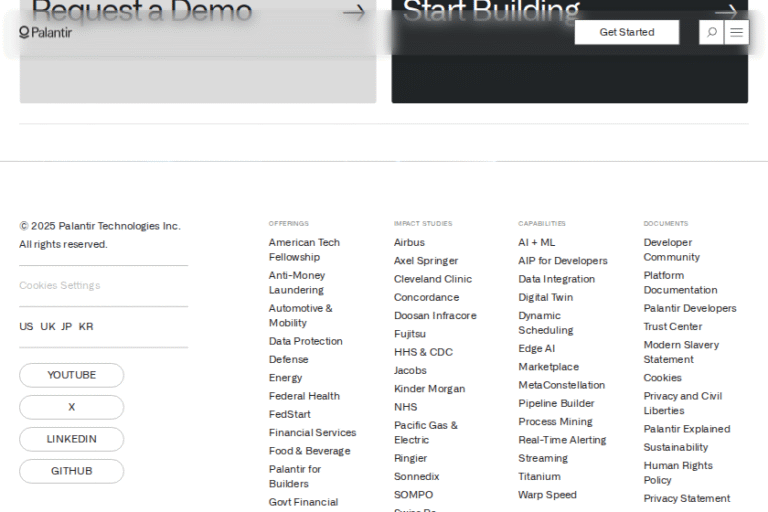The height and width of the screenshot is (512, 768).
Task: Open Cookies Settings link
Action: click(60, 285)
